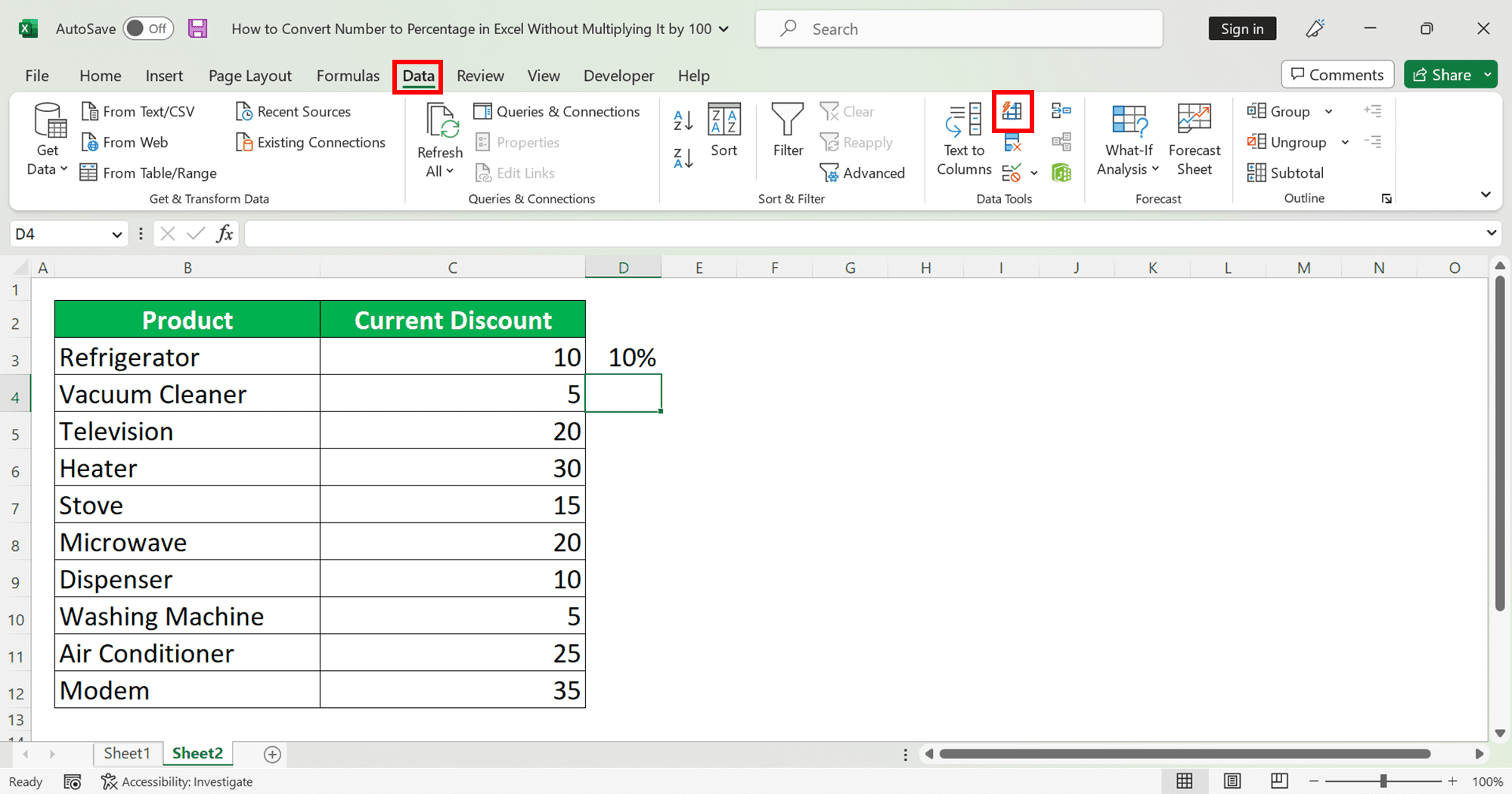Expand the Share button dropdown
Screen dimensions: 1512x794
point(1488,75)
